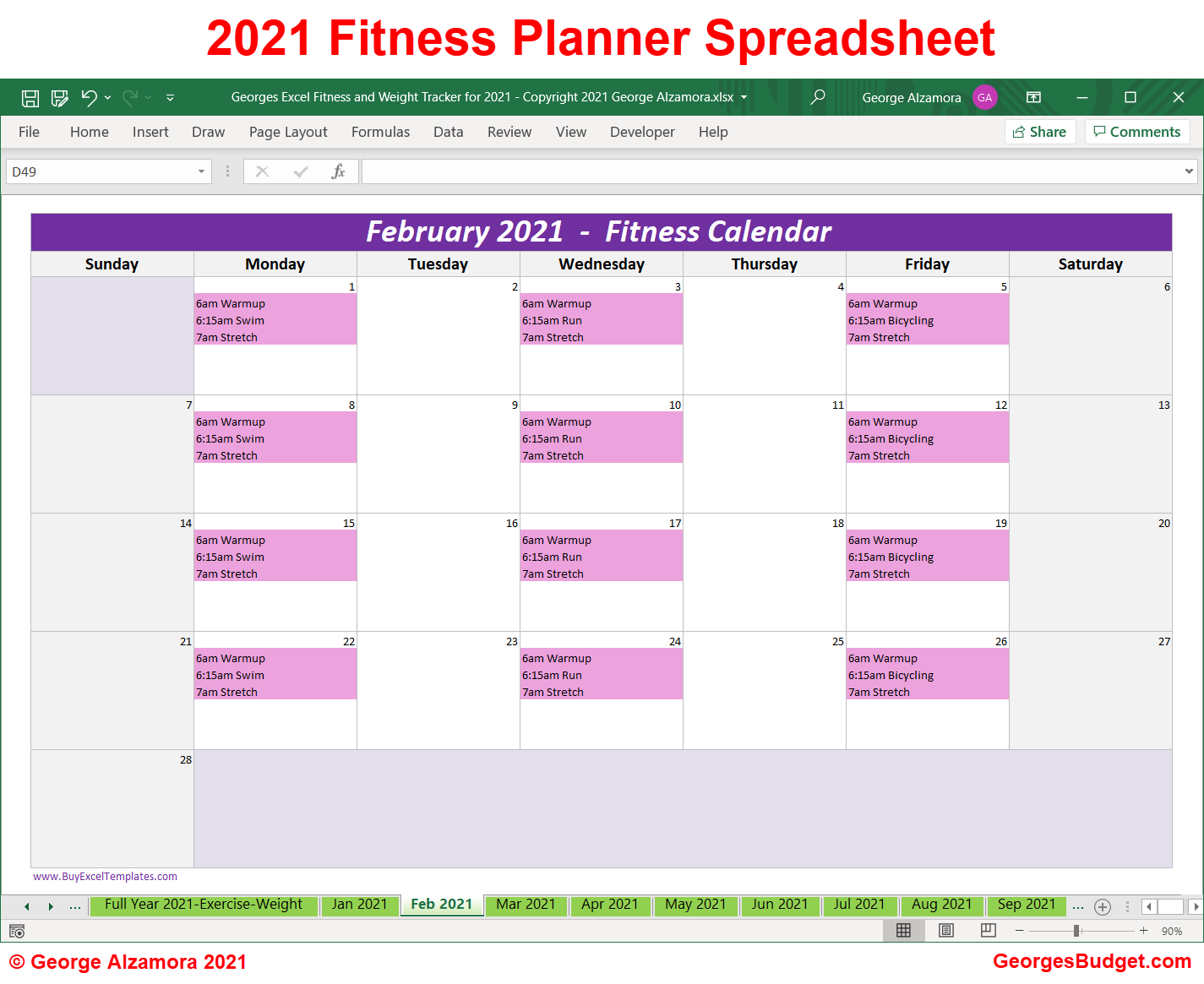The width and height of the screenshot is (1204, 984).
Task: Click the right sheet navigation arrow
Action: (x=51, y=905)
